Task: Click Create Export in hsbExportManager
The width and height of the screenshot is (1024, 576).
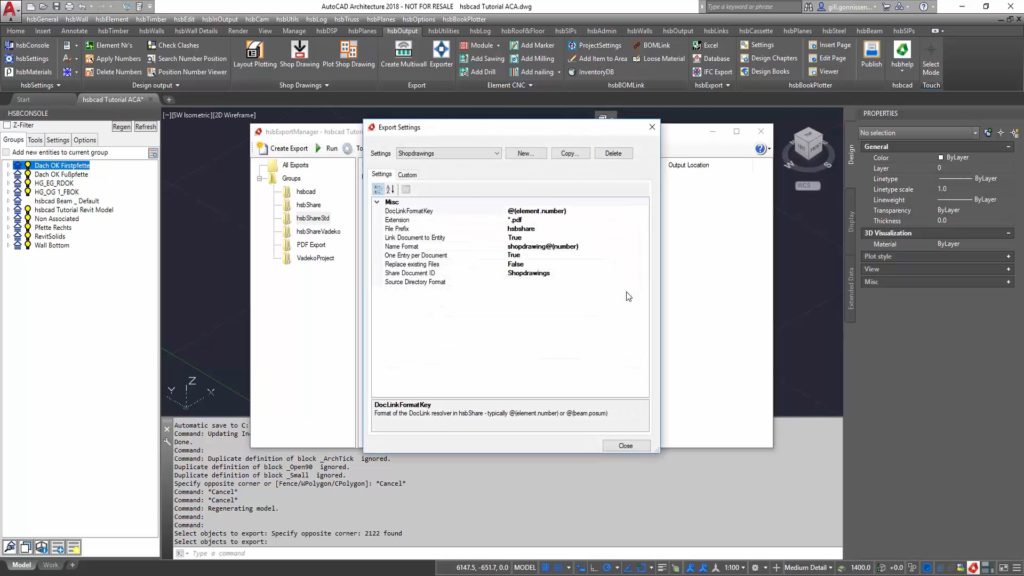Action: click(x=282, y=148)
